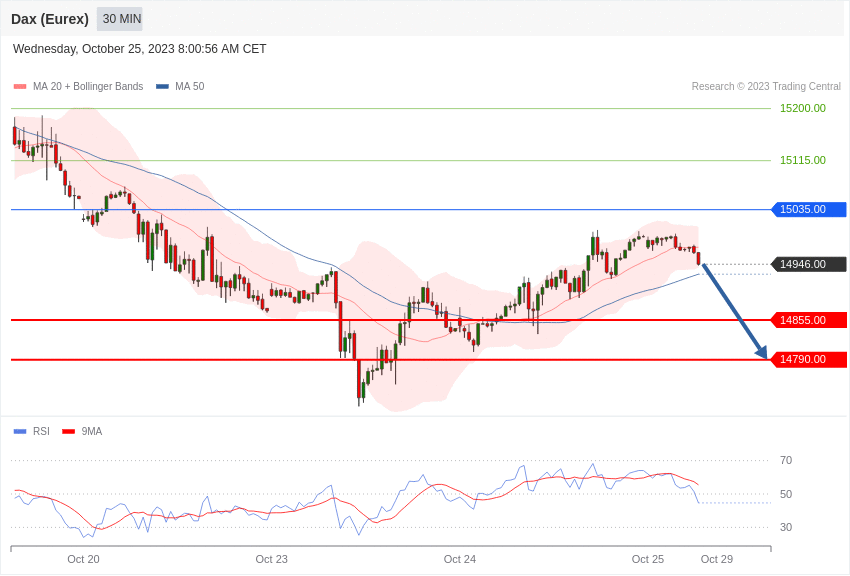Click the RSI 30 axis value
This screenshot has width=850, height=576.
tap(786, 527)
